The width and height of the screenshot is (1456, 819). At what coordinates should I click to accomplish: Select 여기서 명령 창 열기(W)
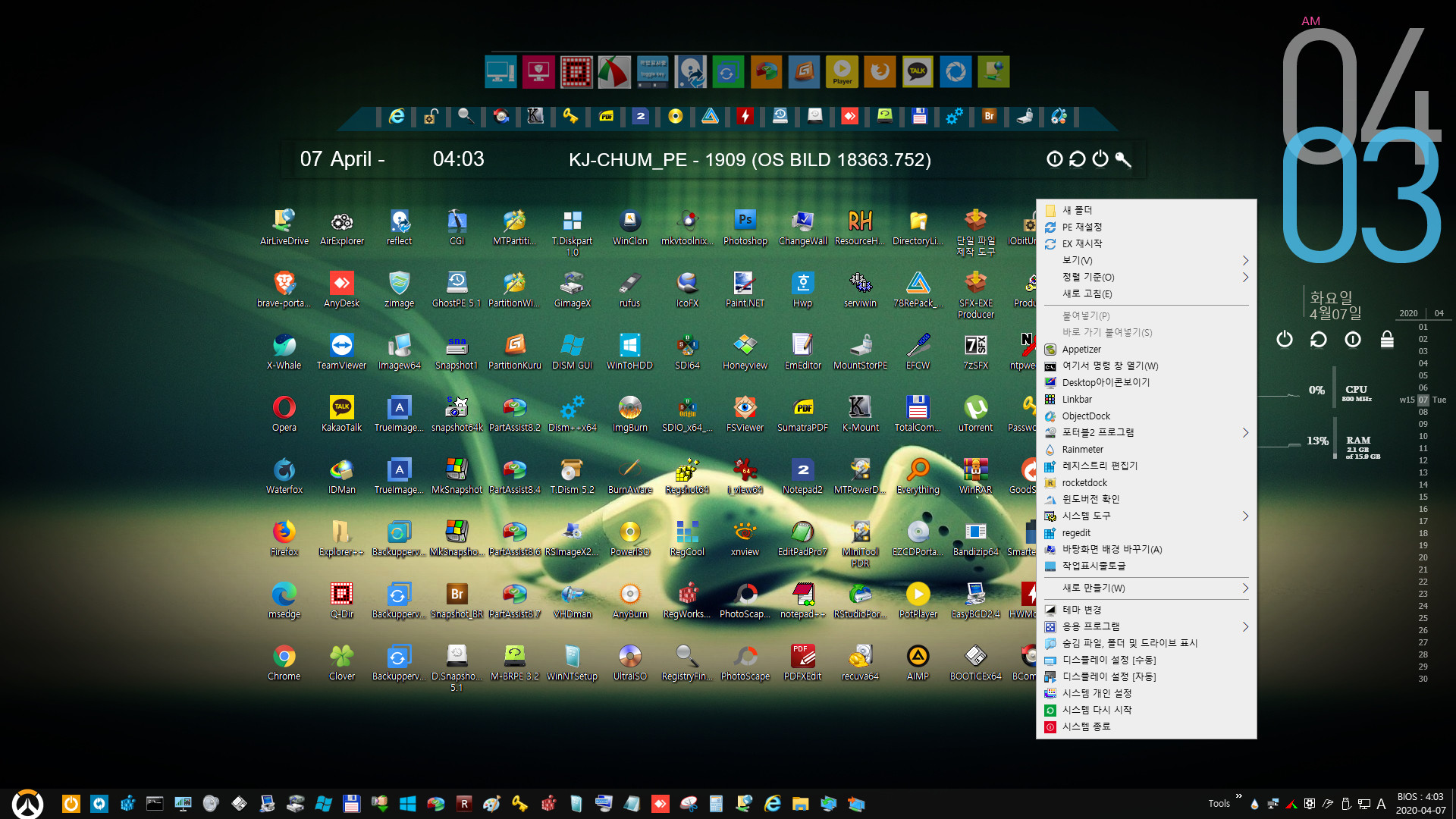coord(1146,366)
